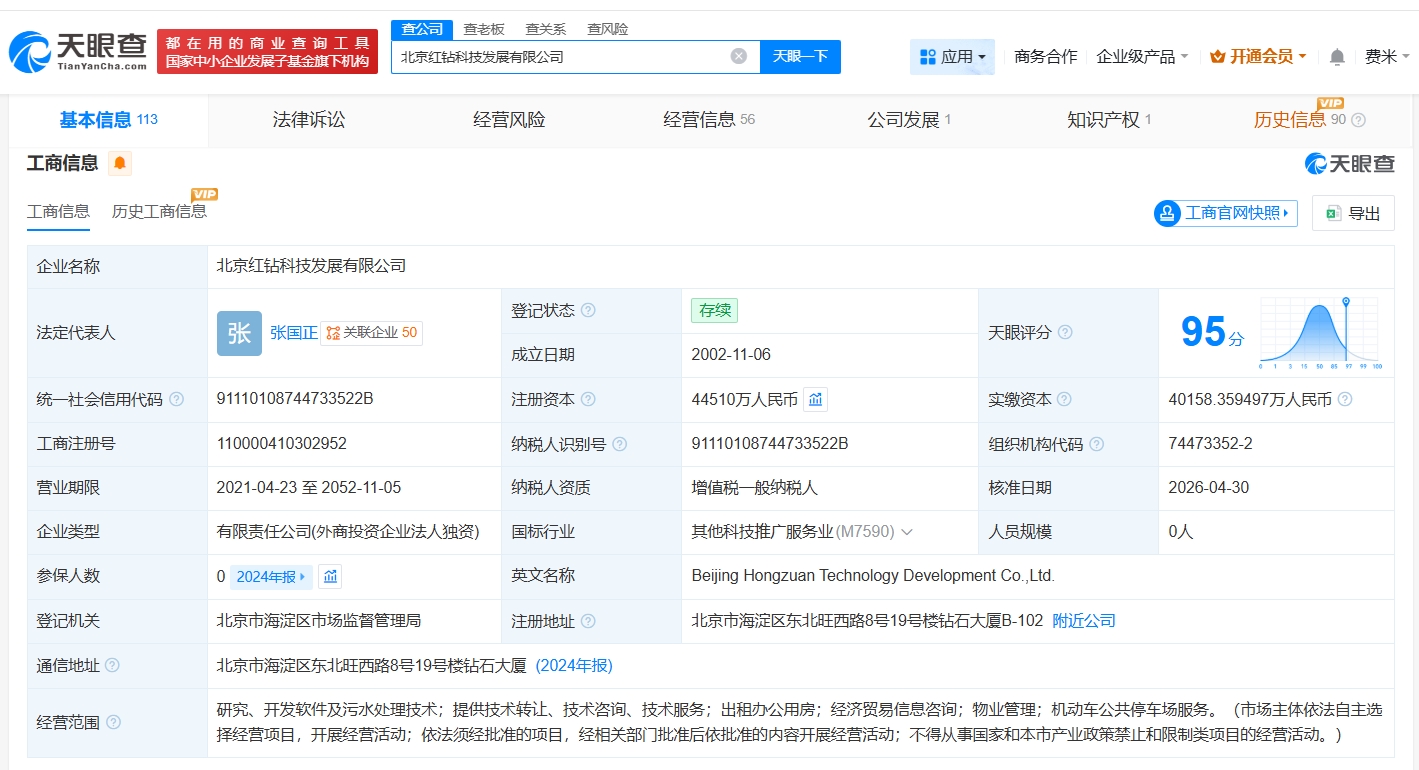This screenshot has width=1419, height=770.
Task: Click the 天眼一下 search button
Action: click(x=800, y=57)
